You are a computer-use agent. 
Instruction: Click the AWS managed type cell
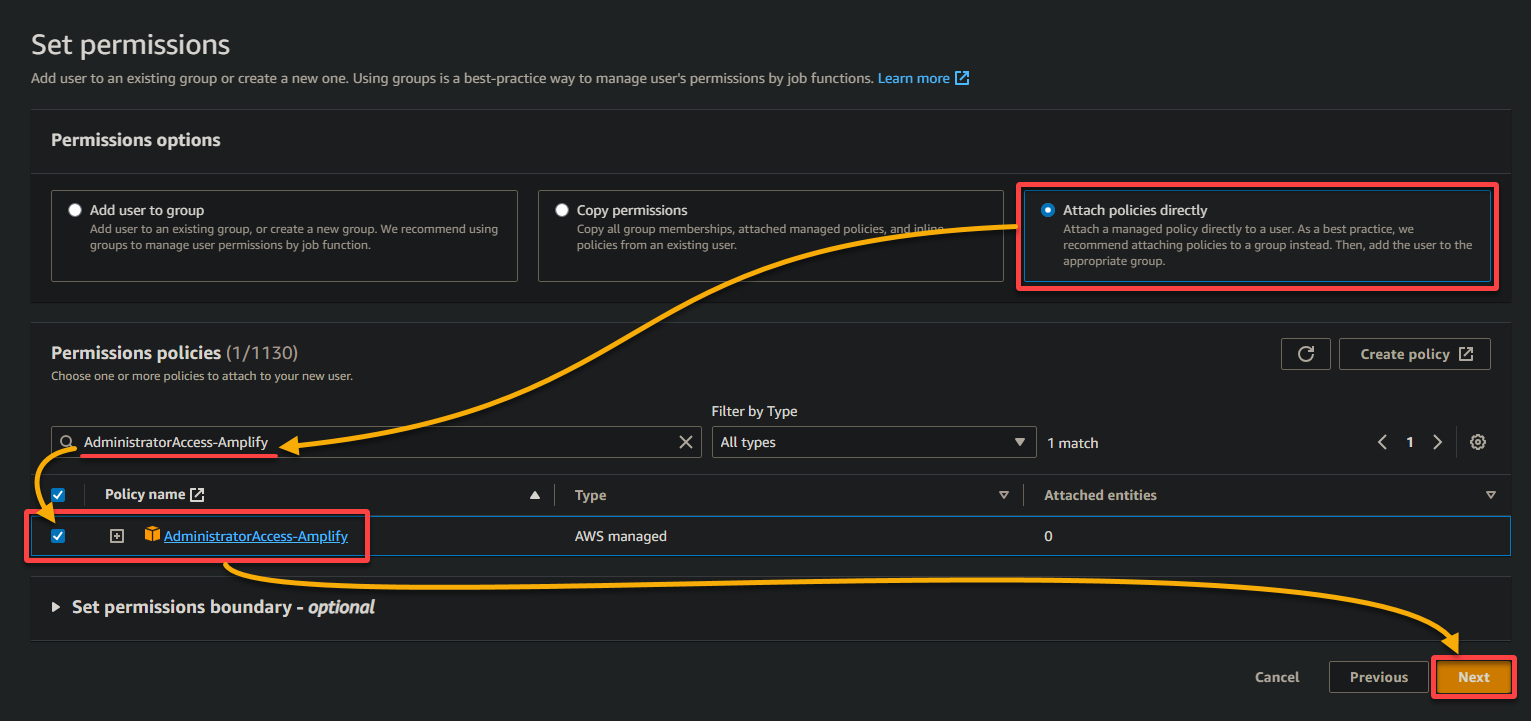tap(621, 536)
